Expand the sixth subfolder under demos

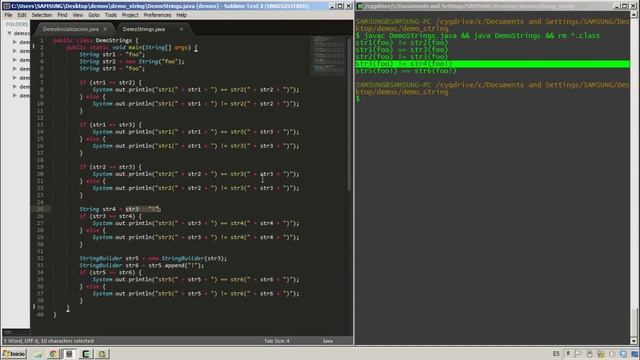[x=15, y=87]
